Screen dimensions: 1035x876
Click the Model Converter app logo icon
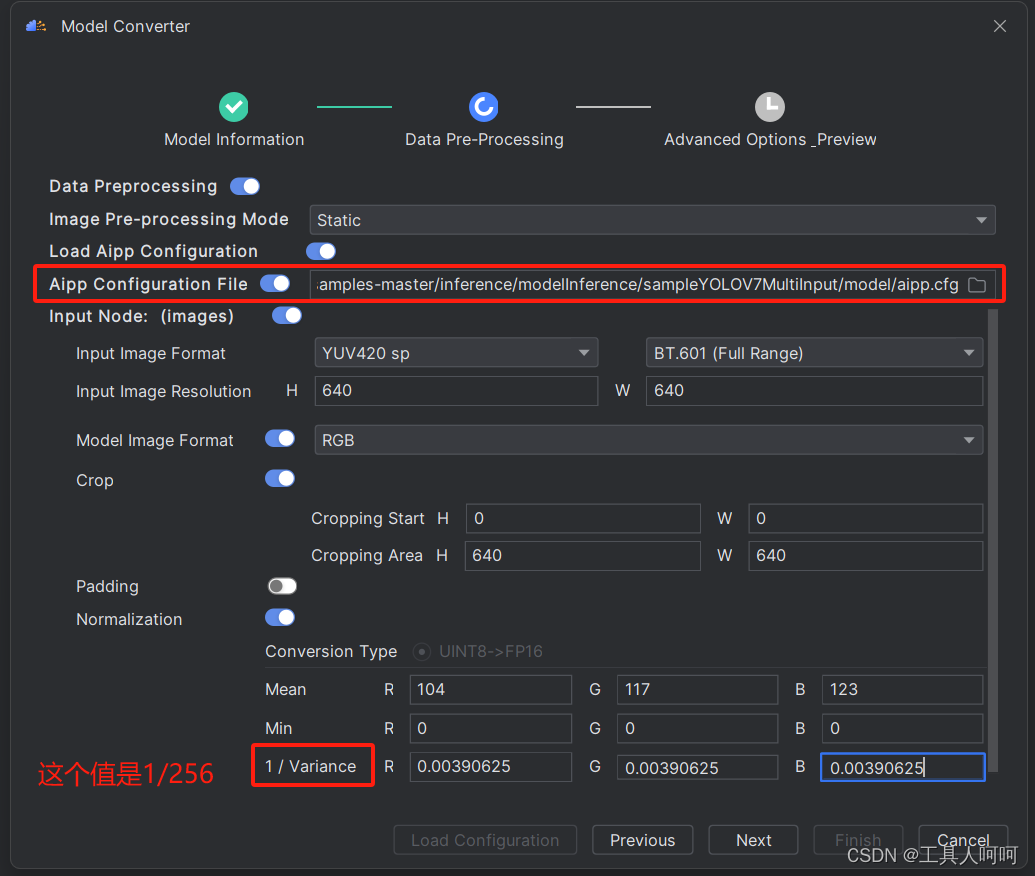pos(36,26)
